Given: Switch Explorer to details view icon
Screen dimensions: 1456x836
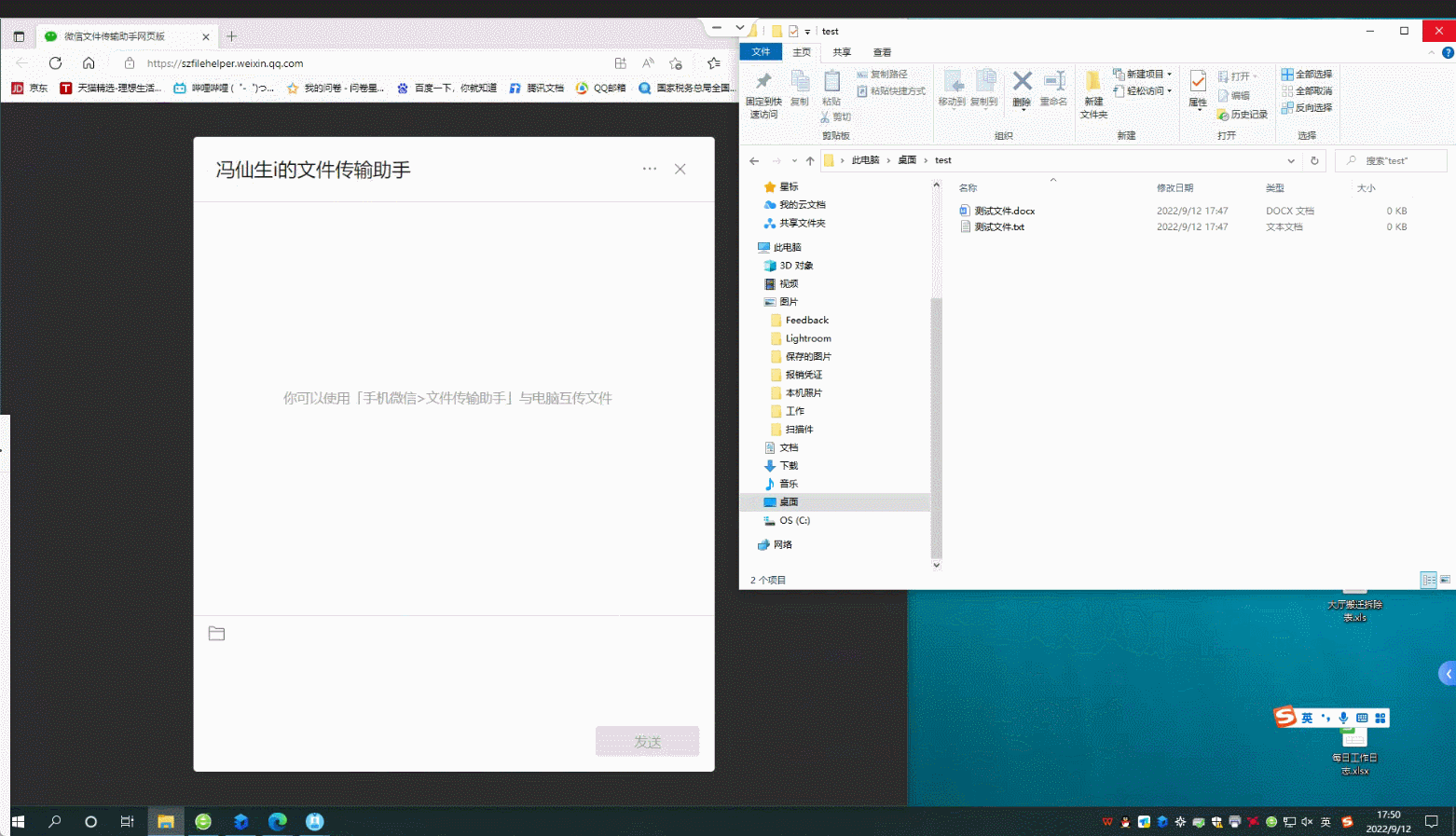Looking at the screenshot, I should tap(1428, 580).
